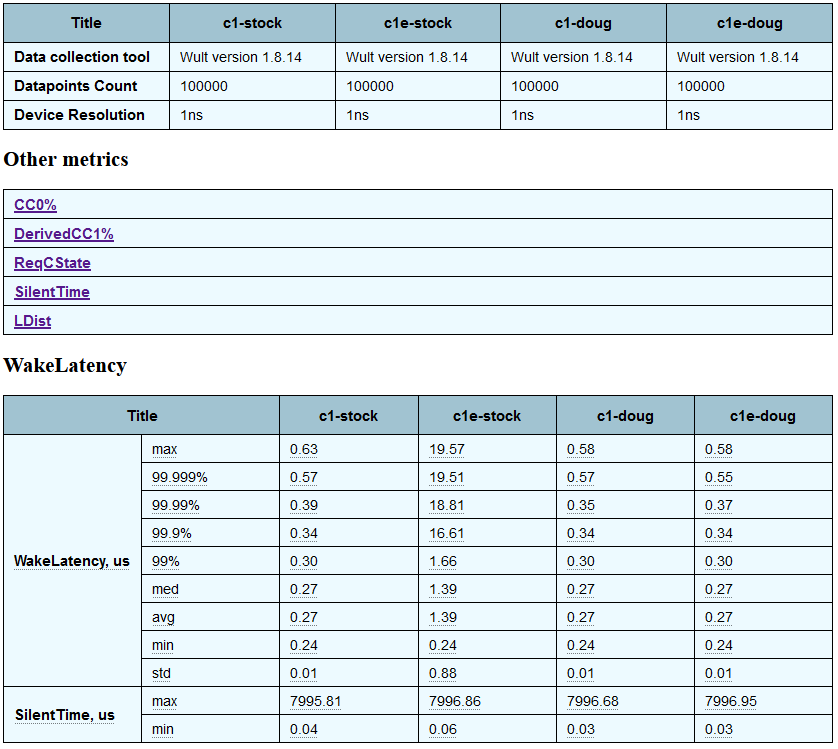The width and height of the screenshot is (838, 749).
Task: Click the SilentTime min label
Action: 162,729
